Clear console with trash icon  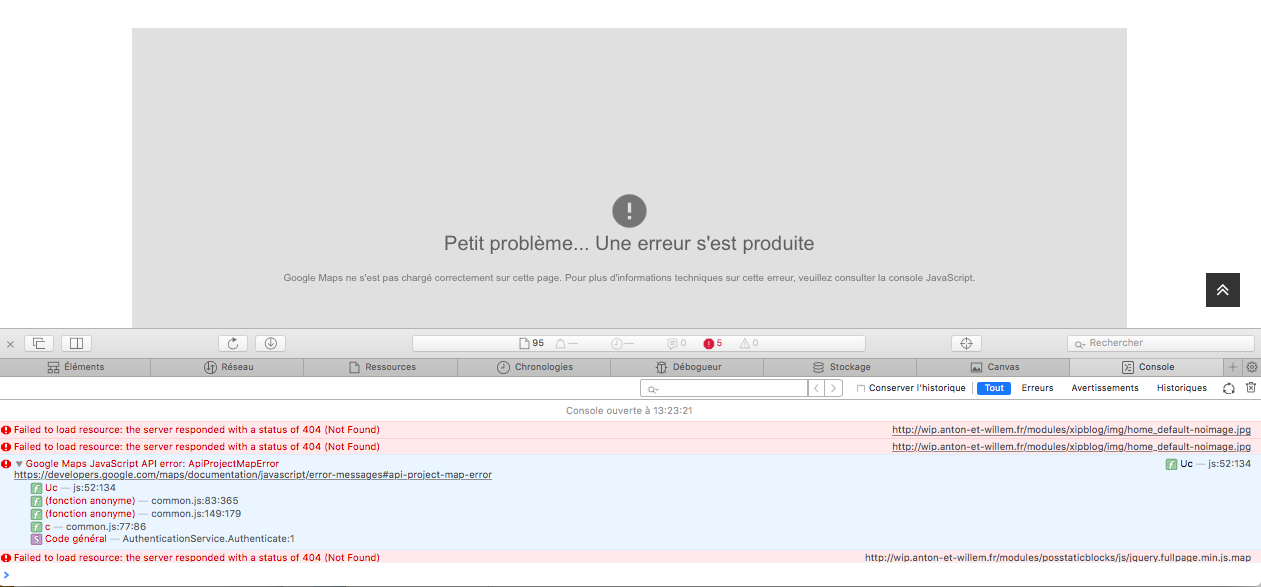[1250, 388]
